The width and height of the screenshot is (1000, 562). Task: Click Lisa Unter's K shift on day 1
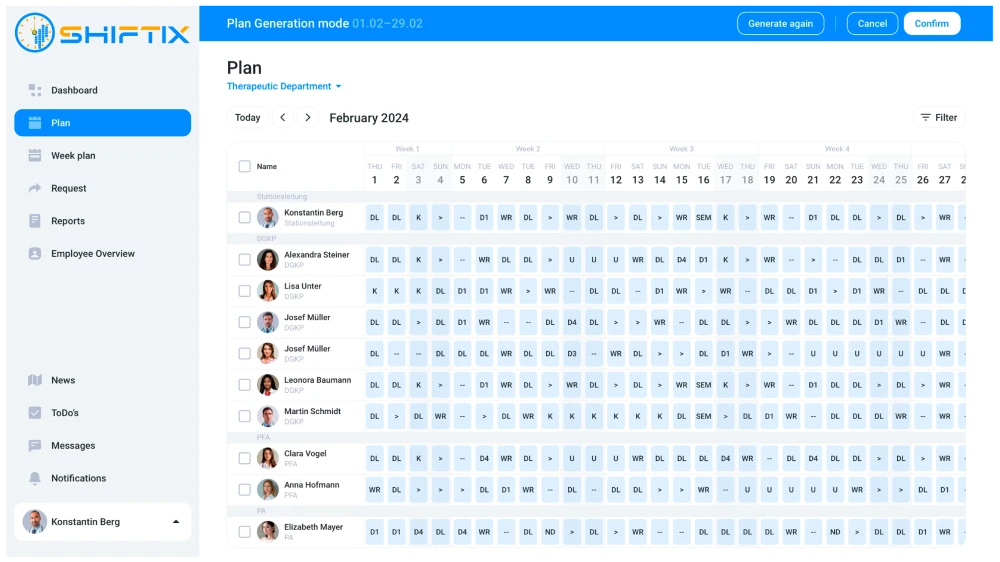(x=374, y=291)
